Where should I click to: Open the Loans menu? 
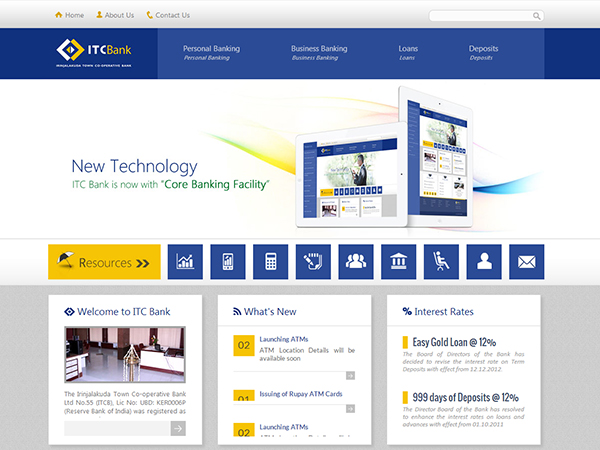408,48
